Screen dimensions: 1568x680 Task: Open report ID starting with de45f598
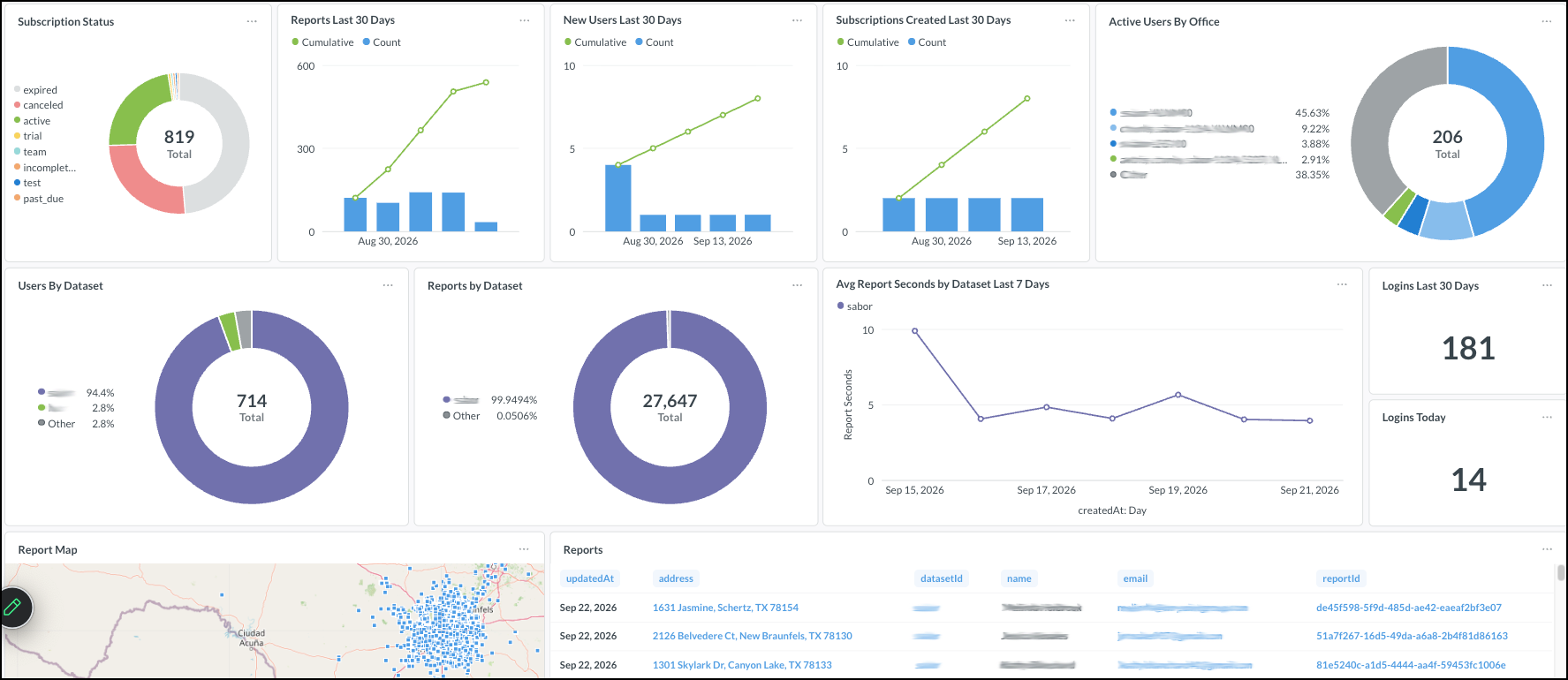pos(1409,608)
